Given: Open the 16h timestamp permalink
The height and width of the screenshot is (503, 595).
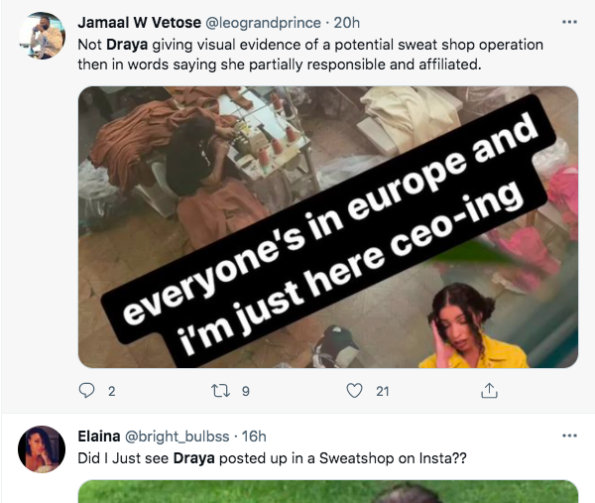Looking at the screenshot, I should 254,437.
